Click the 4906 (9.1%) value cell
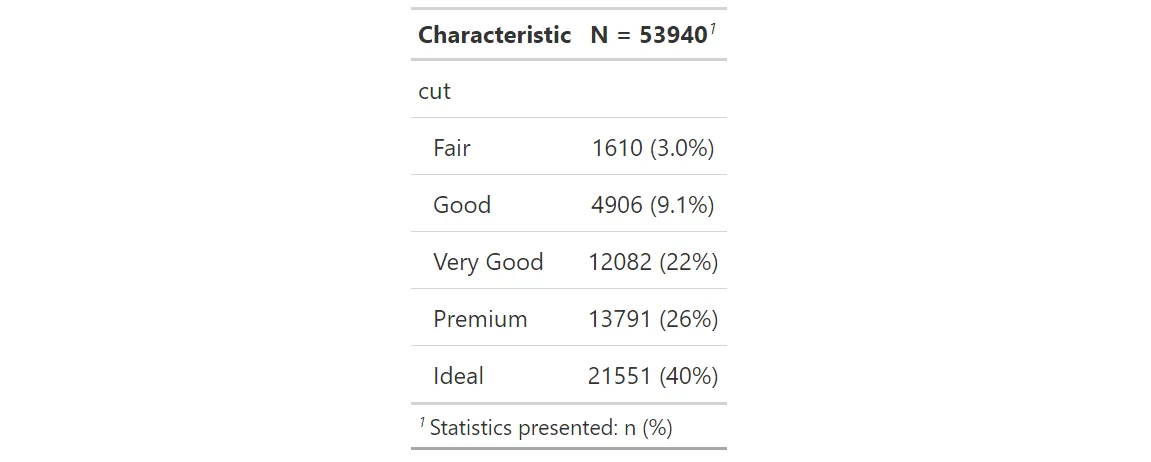Screen dimensions: 1151x462 (x=652, y=205)
